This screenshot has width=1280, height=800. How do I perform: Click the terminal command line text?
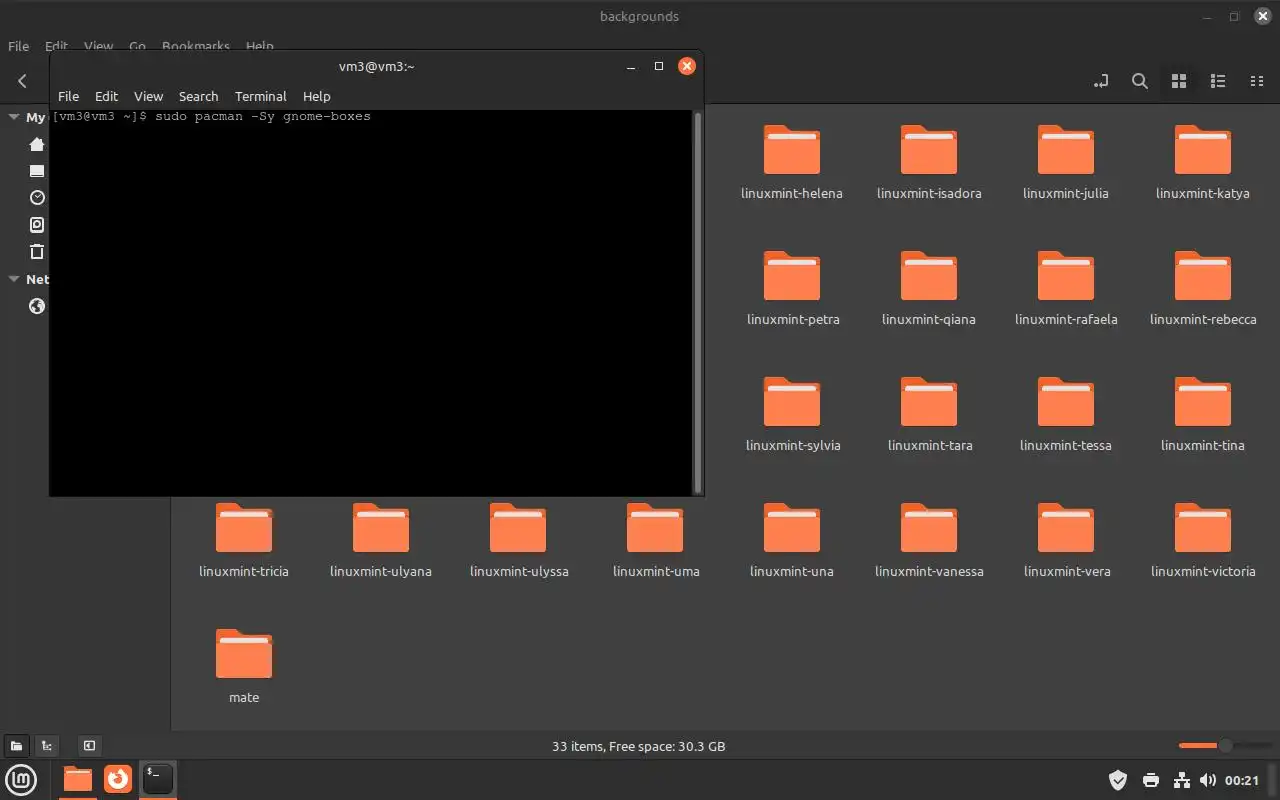click(211, 117)
